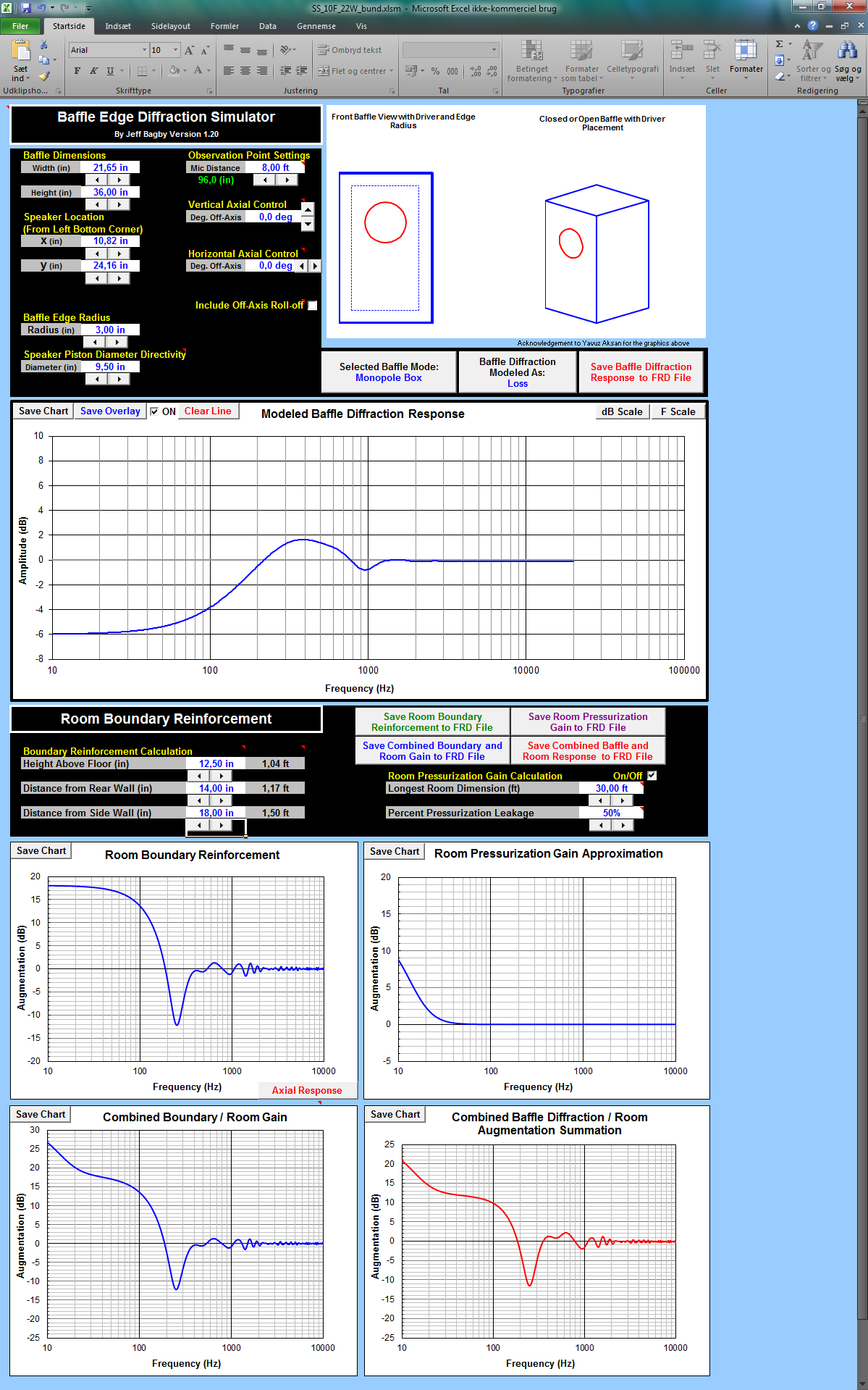Toggle Room Pressurization On/Off checkbox

coord(652,776)
